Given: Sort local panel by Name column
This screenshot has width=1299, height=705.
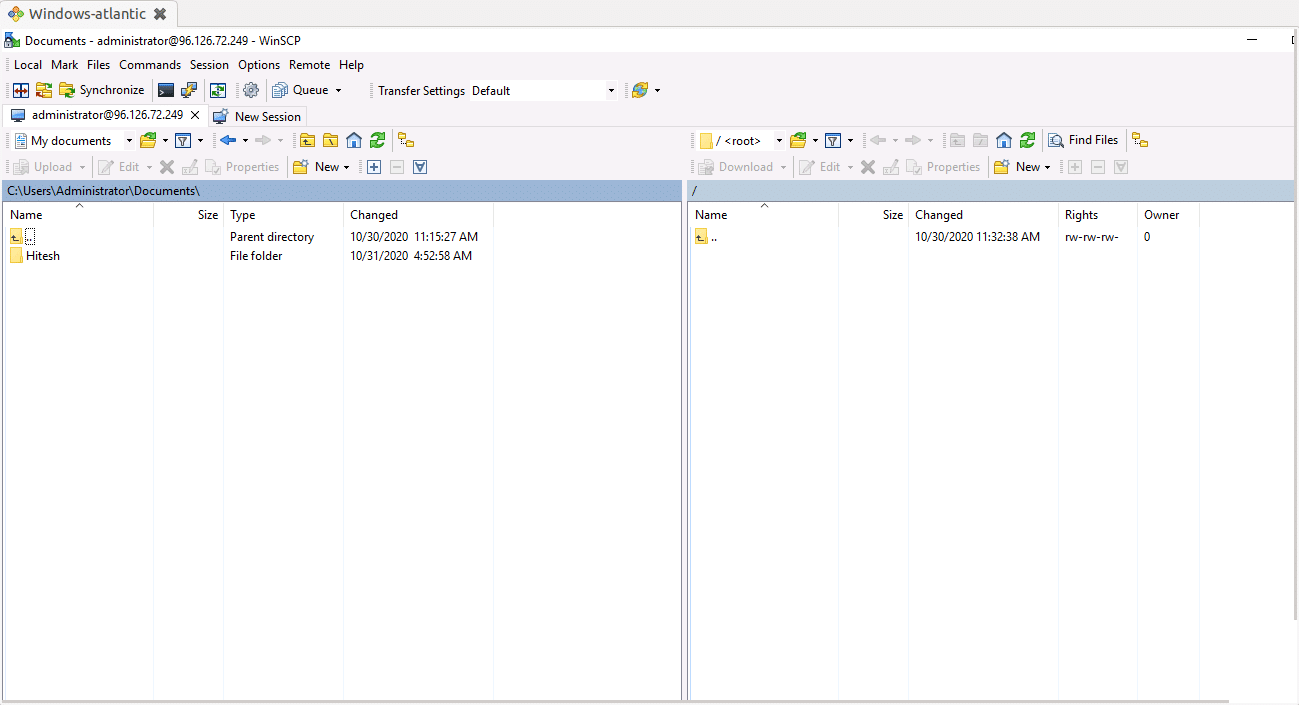Looking at the screenshot, I should 79,215.
